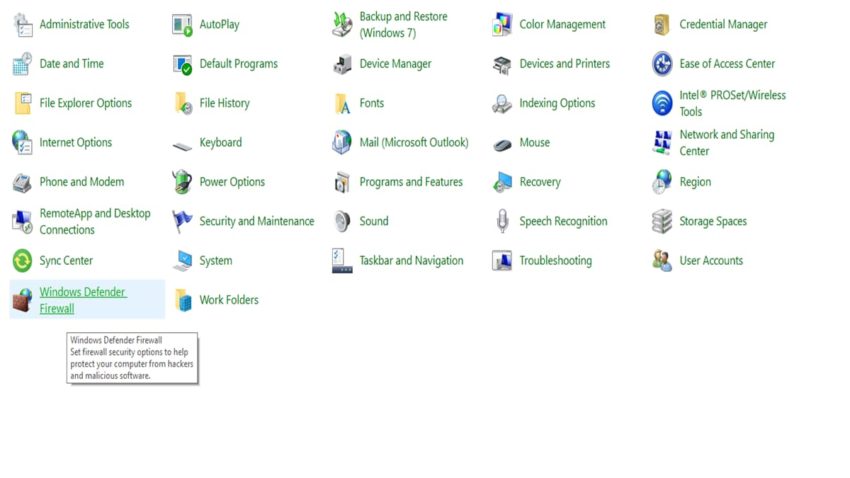Image resolution: width=850 pixels, height=478 pixels.
Task: Open the Credential Manager safe icon
Action: click(662, 24)
